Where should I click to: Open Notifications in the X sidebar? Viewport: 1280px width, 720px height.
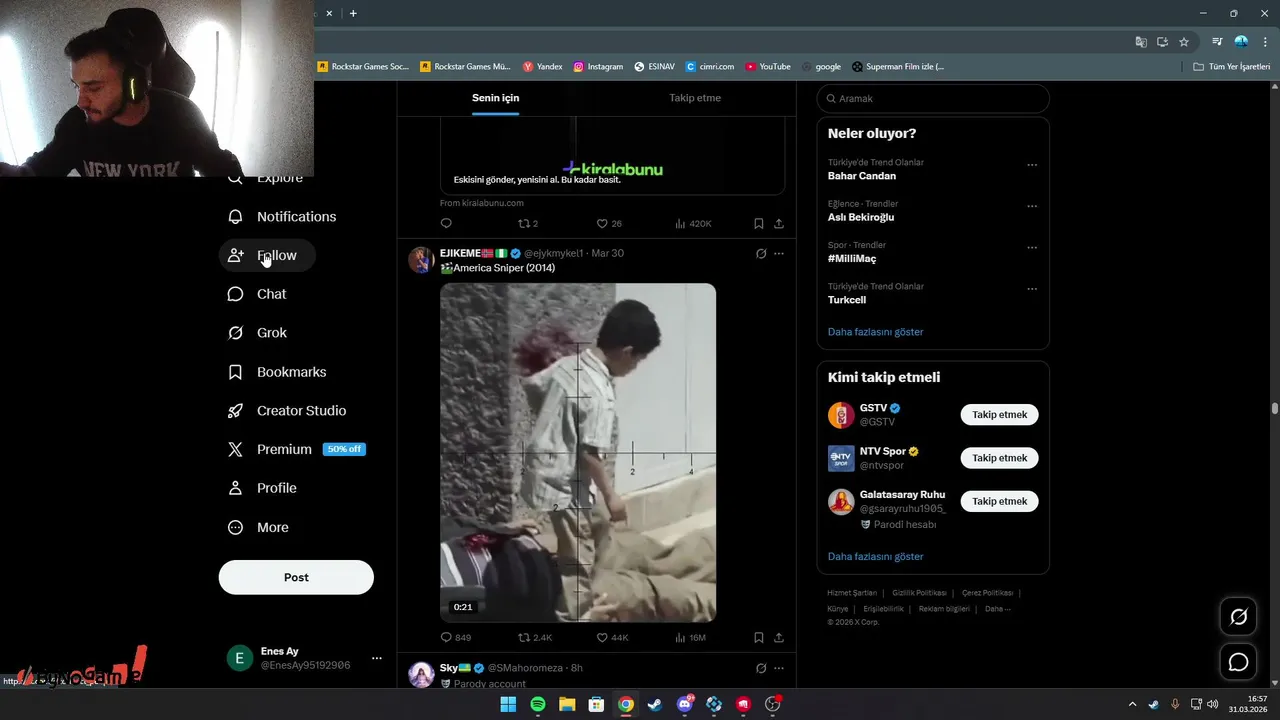pos(282,217)
